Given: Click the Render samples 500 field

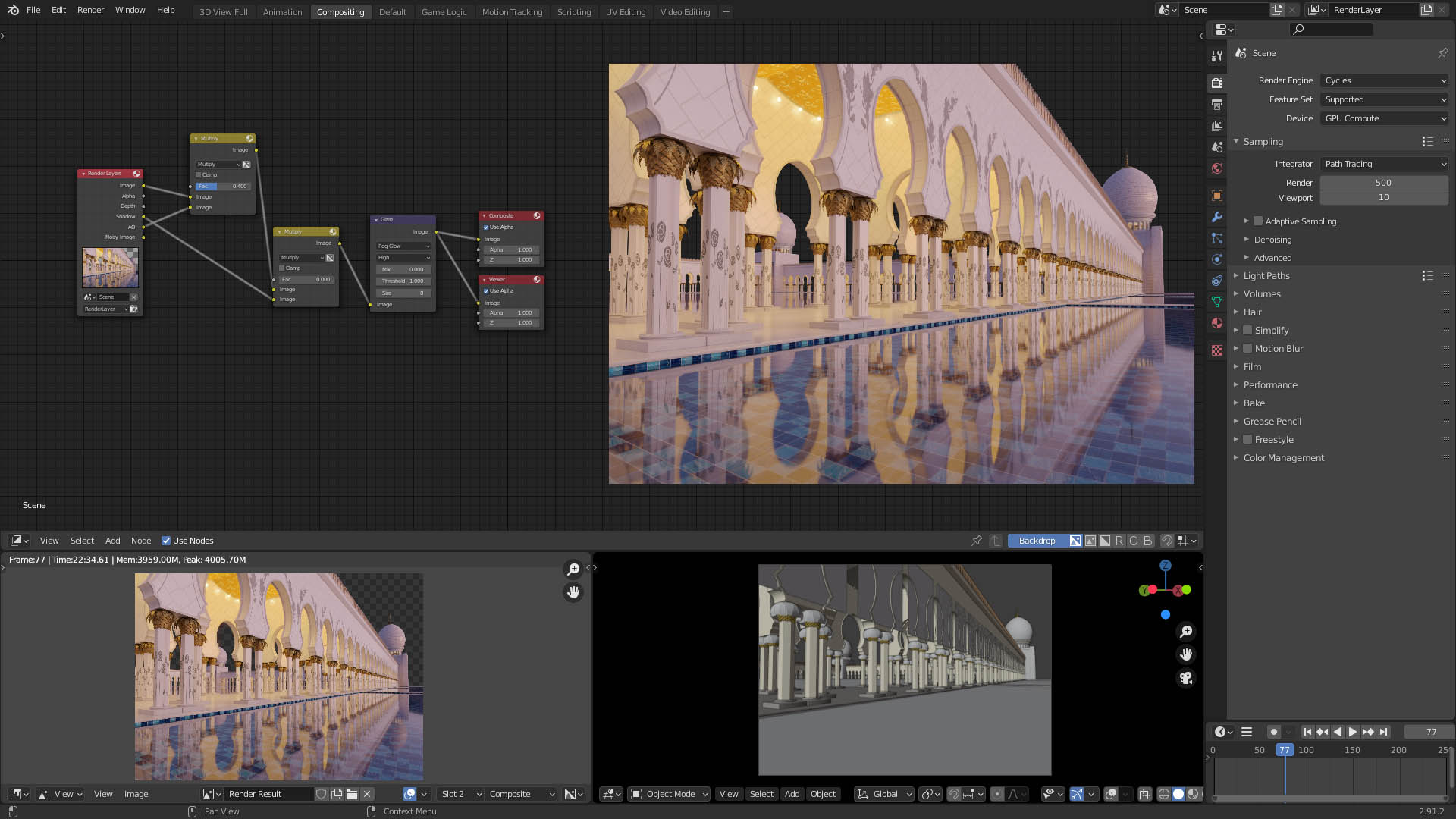Looking at the screenshot, I should pos(1384,183).
